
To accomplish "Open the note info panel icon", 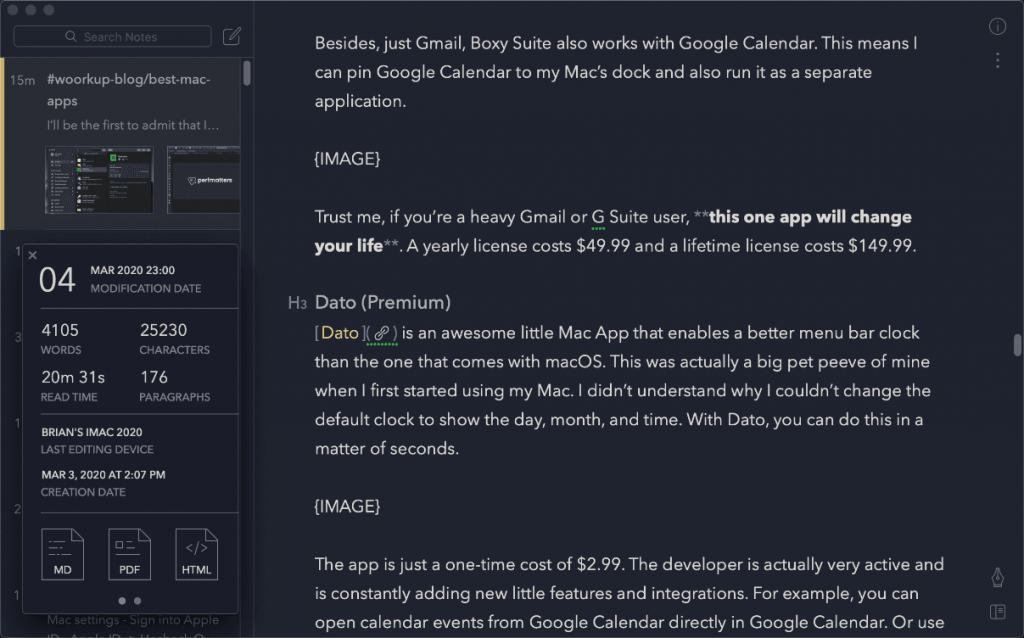I will point(997,26).
